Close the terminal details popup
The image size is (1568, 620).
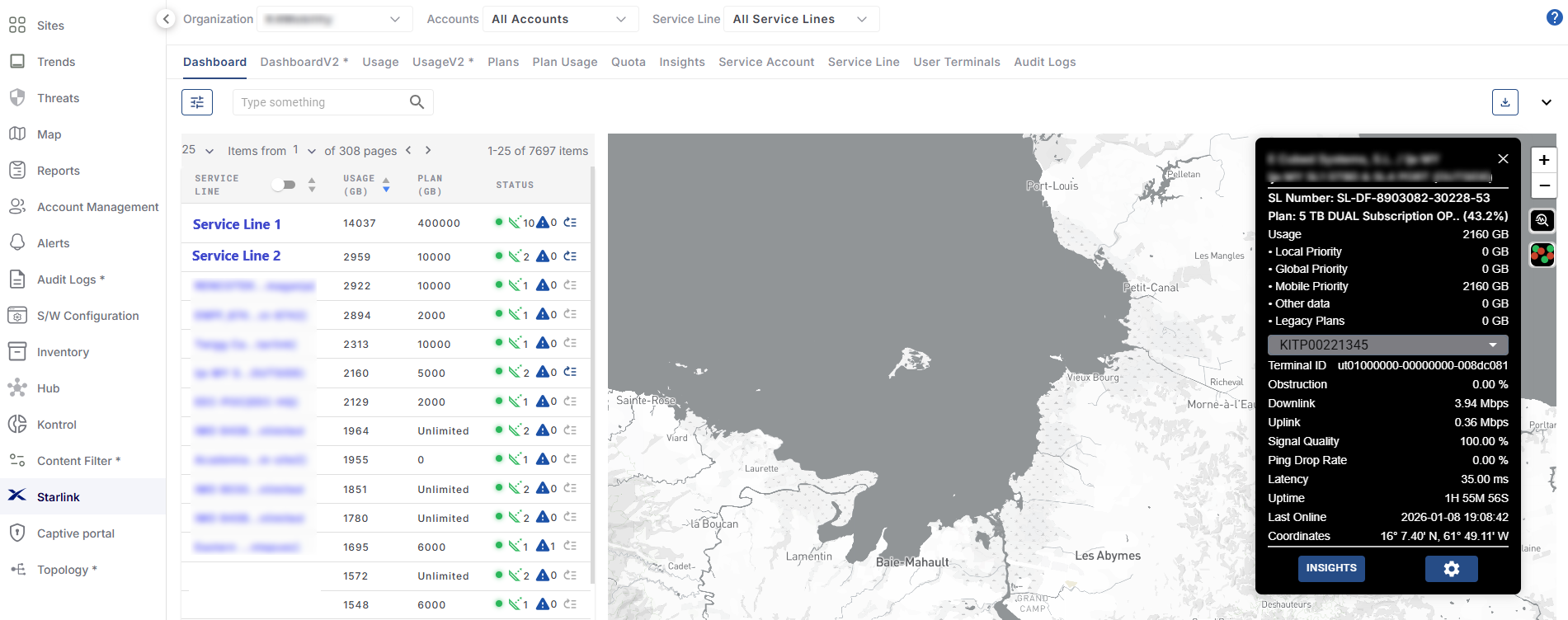coord(1503,159)
